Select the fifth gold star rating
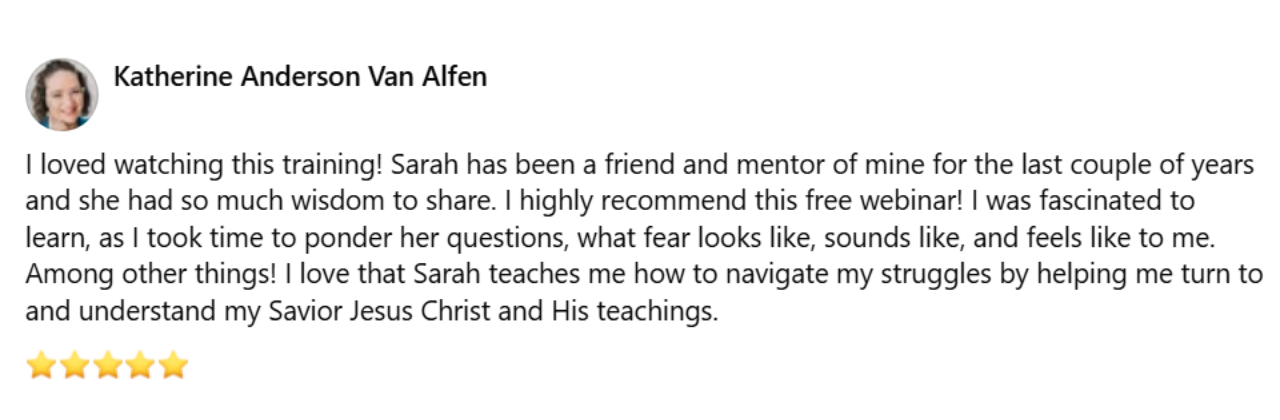 tap(174, 365)
